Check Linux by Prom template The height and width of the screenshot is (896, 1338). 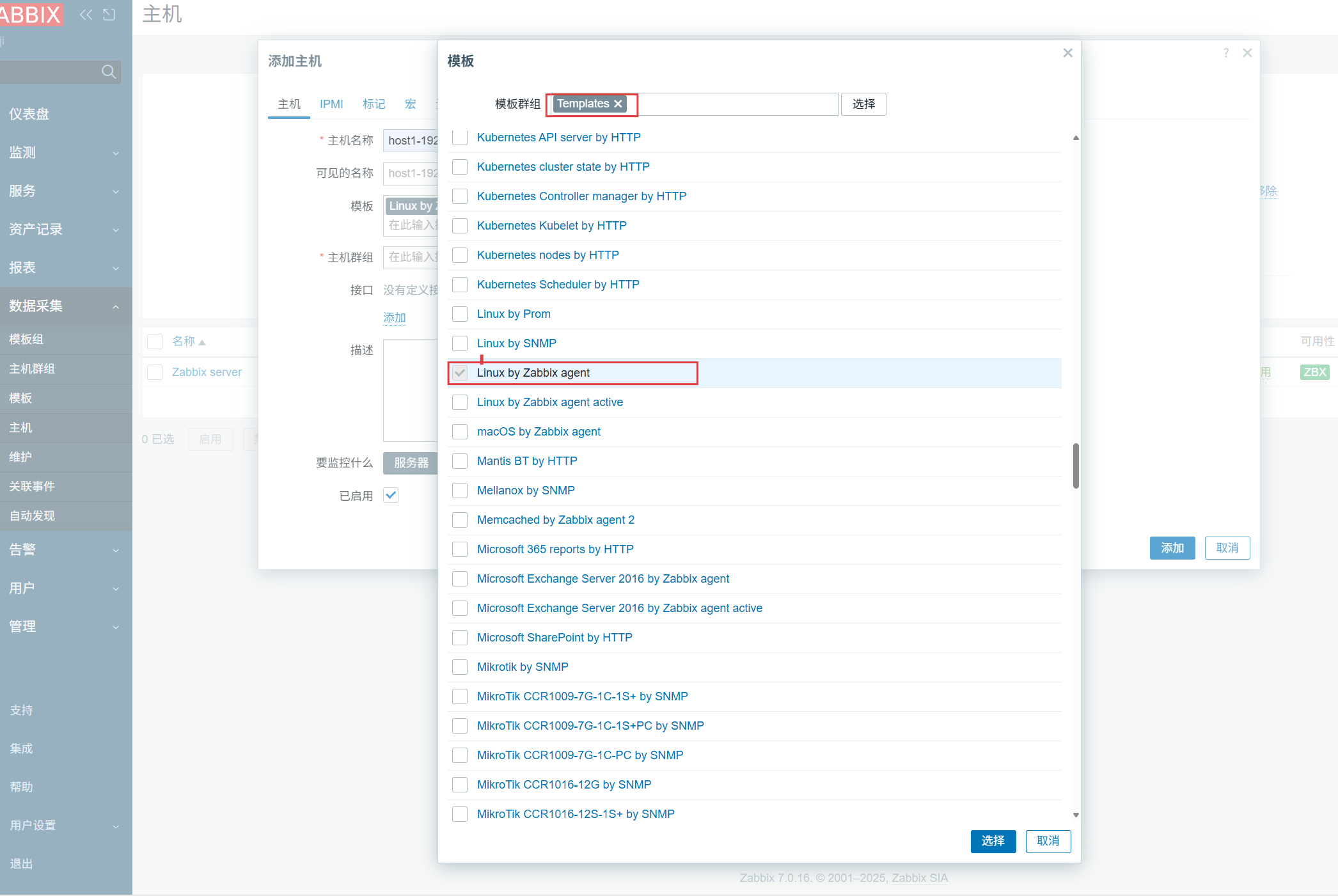(x=460, y=314)
